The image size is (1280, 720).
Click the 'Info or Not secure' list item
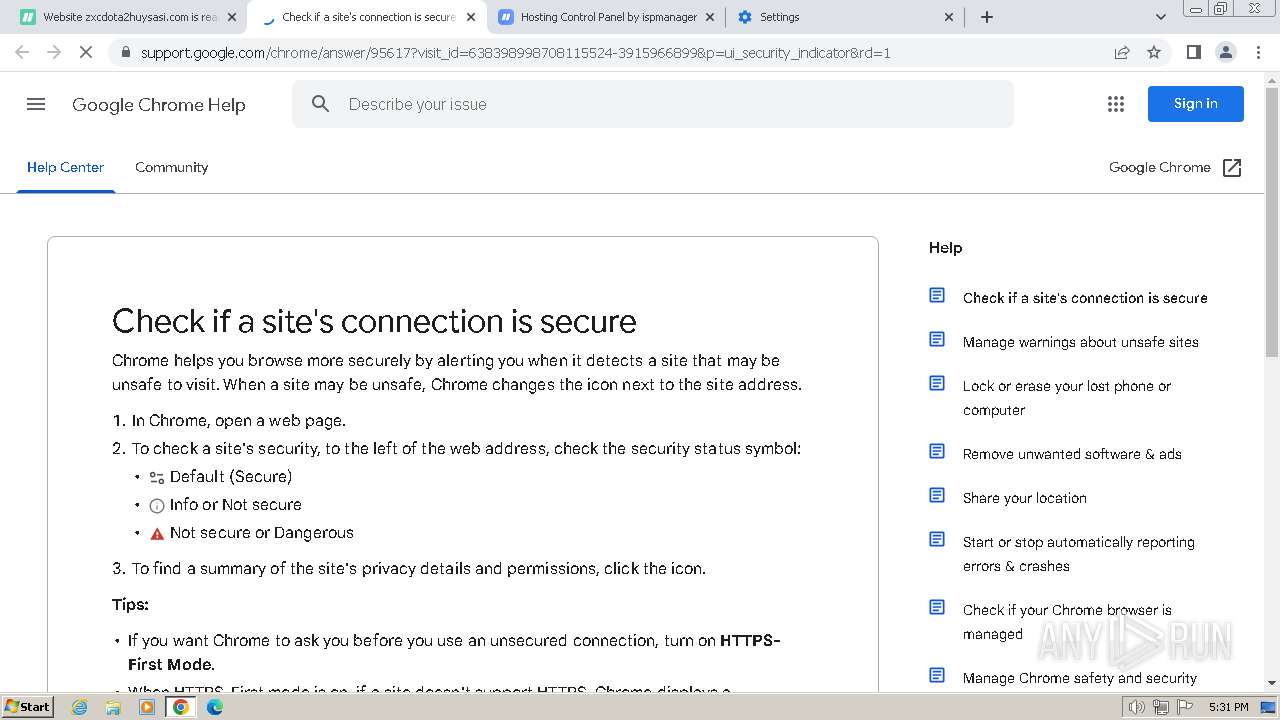235,505
